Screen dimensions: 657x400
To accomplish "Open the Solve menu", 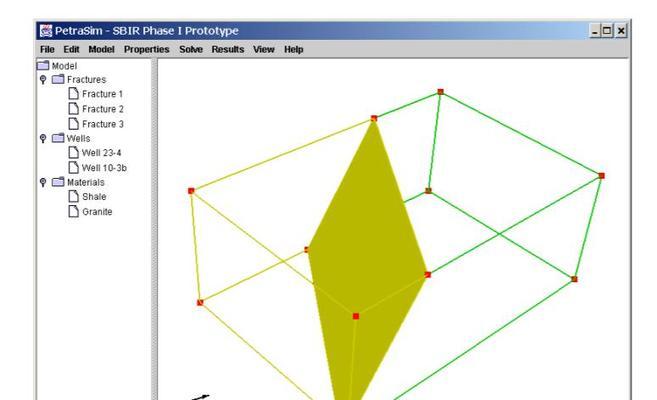I will [191, 49].
